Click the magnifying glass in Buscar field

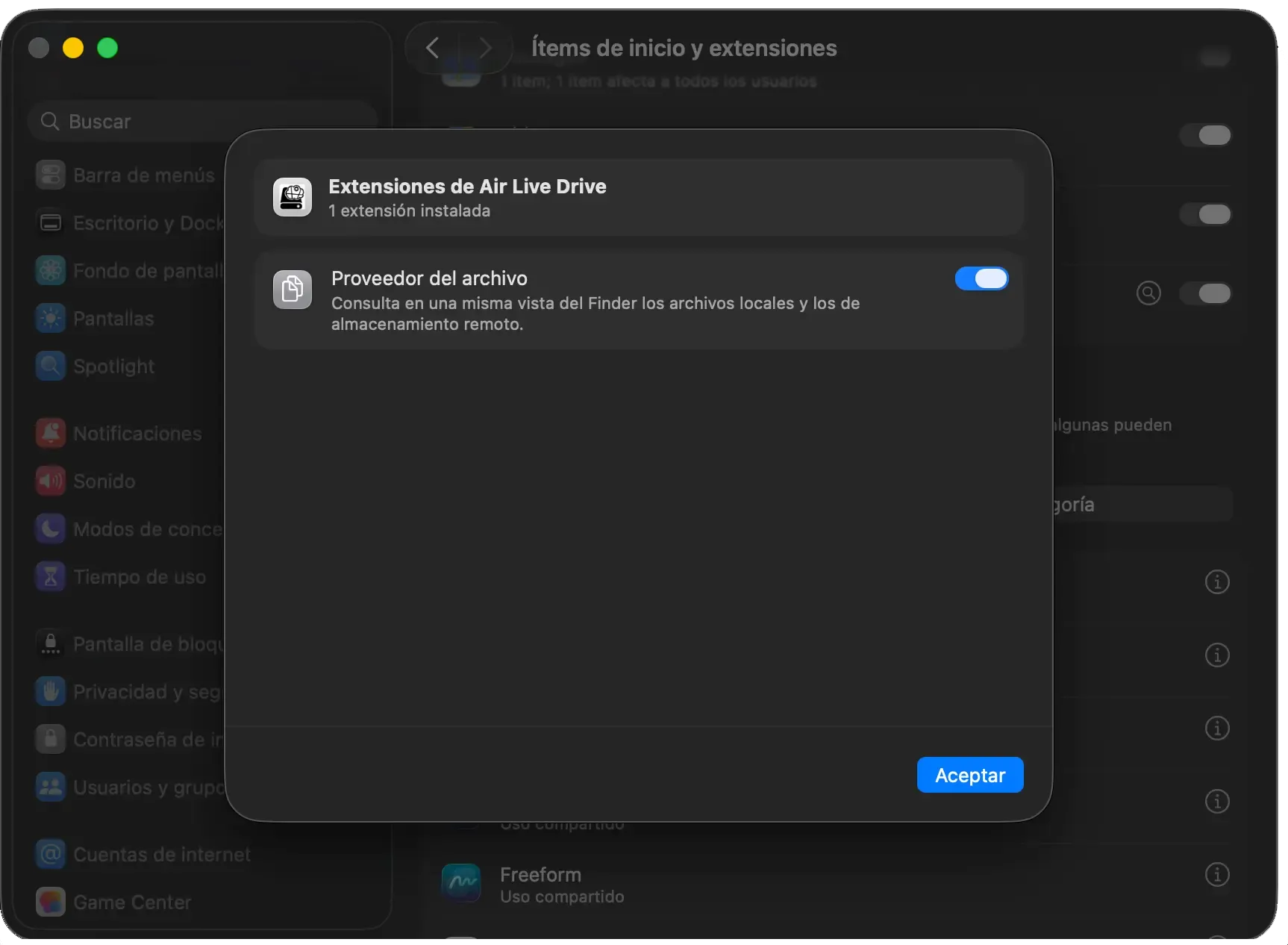click(50, 121)
